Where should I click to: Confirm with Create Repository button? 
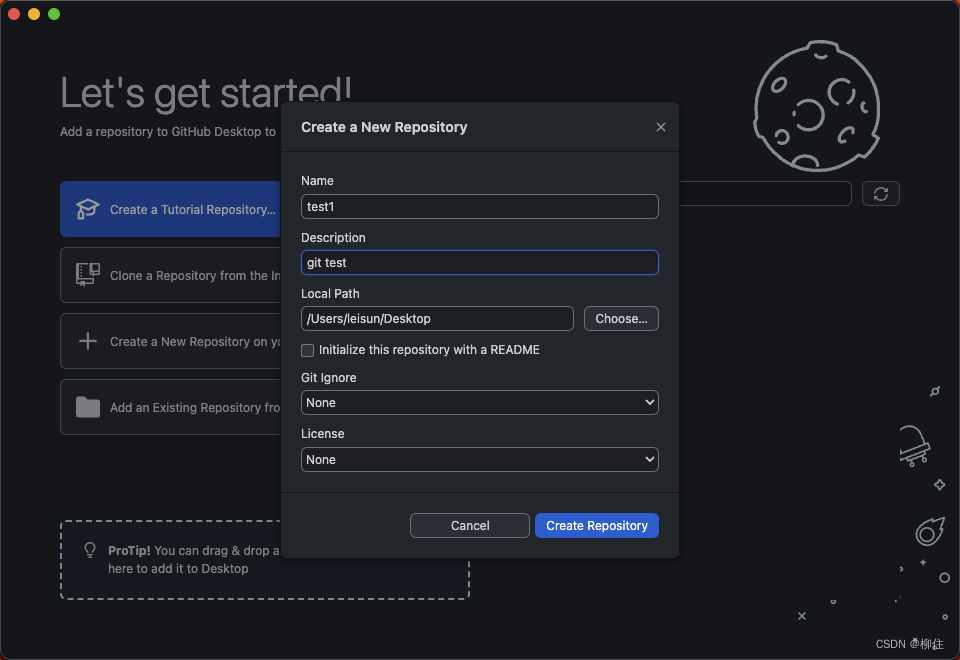(x=596, y=525)
